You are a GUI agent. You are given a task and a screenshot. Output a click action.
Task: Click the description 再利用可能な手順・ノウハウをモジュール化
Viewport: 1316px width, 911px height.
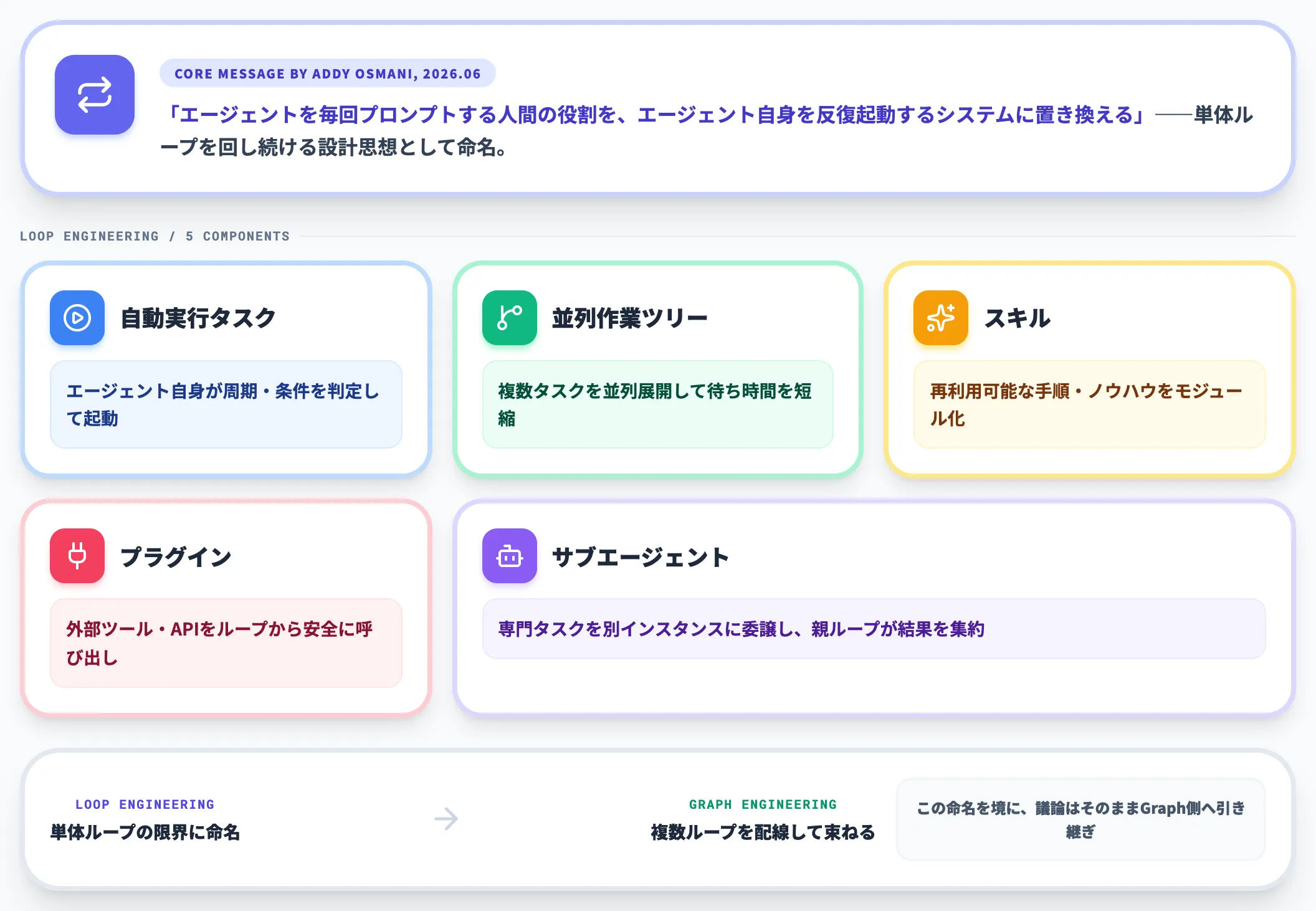click(x=1090, y=404)
